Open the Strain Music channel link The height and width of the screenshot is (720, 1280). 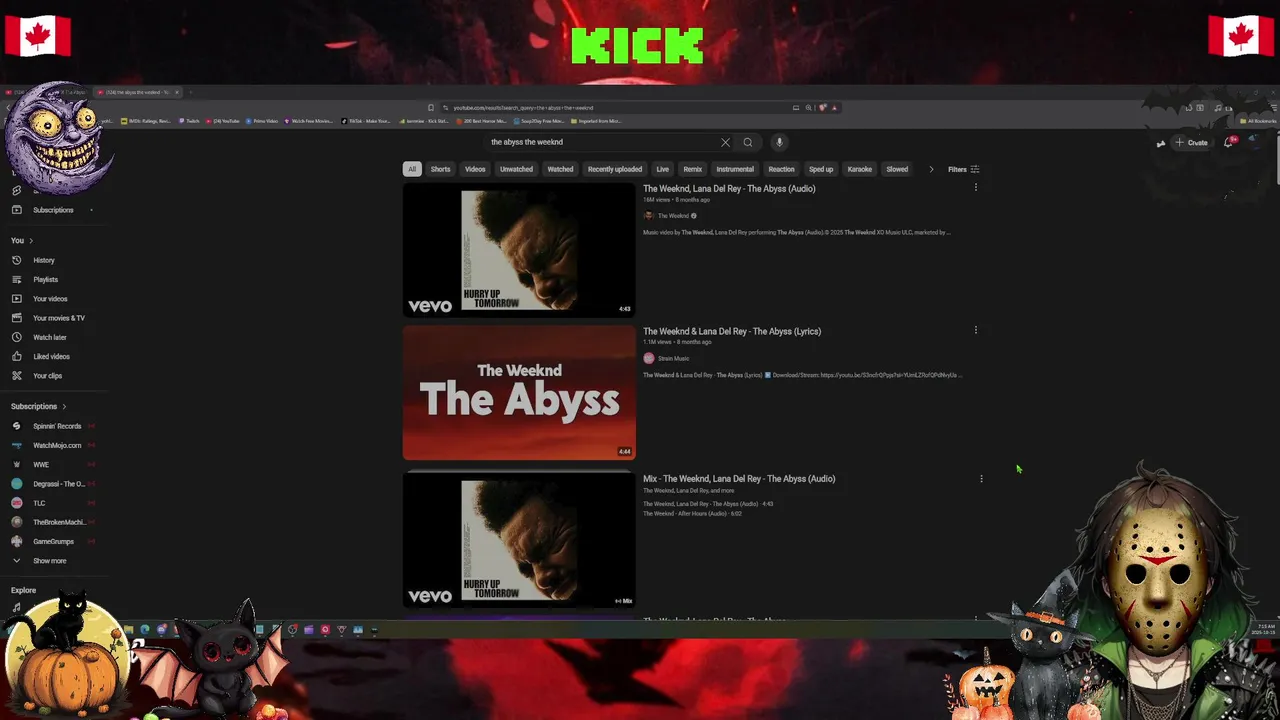673,358
